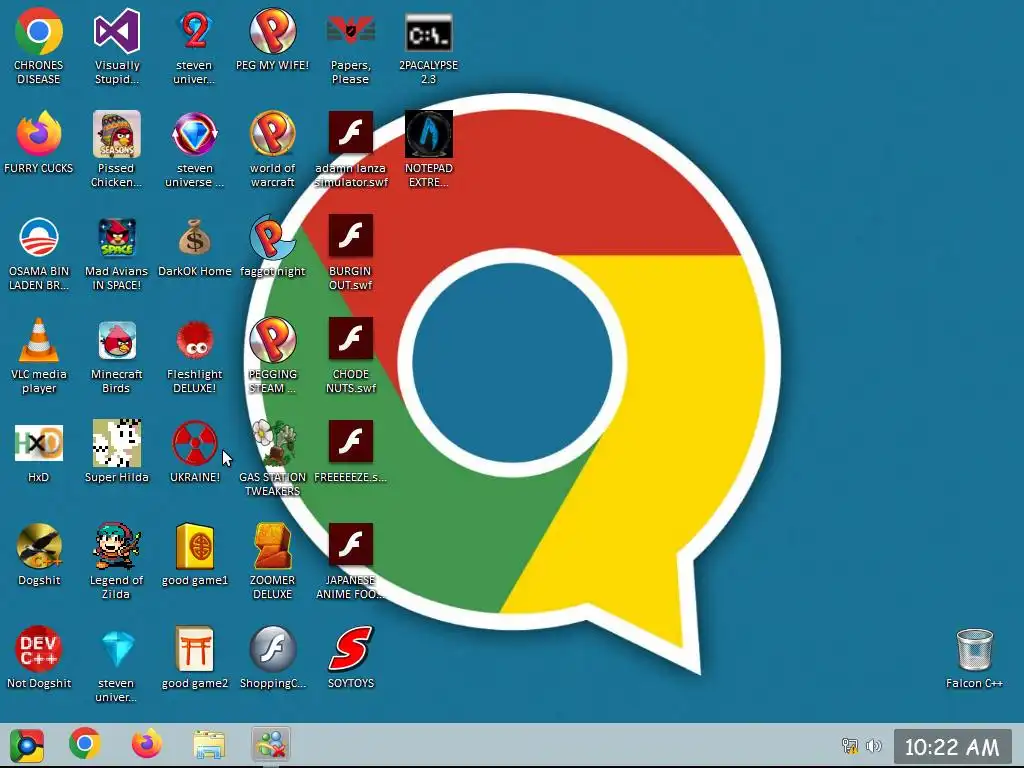Open the HxD hex editor shortcut
The width and height of the screenshot is (1024, 768).
point(39,443)
